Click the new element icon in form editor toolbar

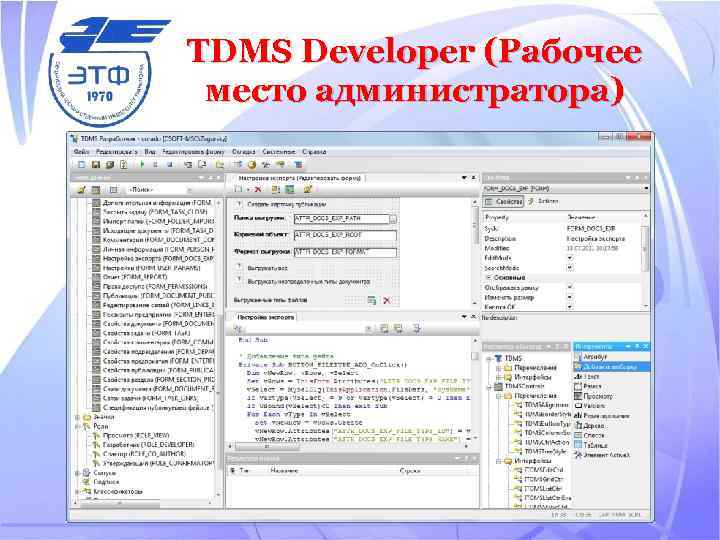tap(238, 189)
